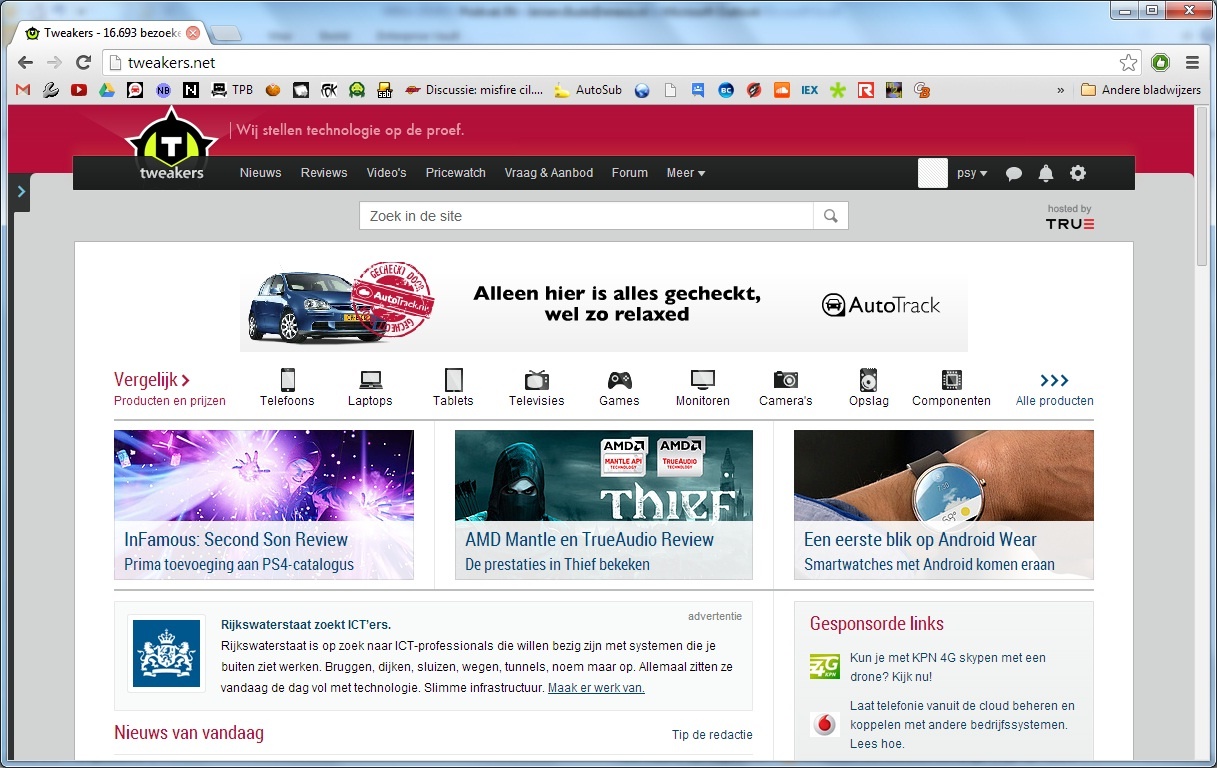1217x768 pixels.
Task: Expand the left sidebar arrow tab
Action: coord(21,191)
